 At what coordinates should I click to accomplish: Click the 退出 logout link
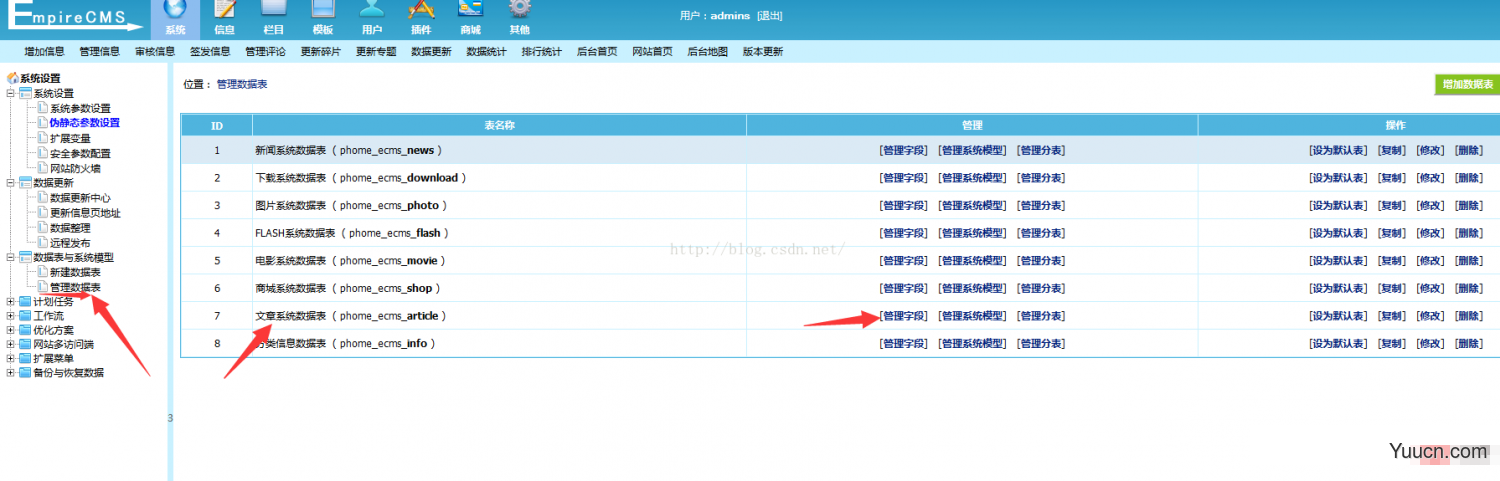(769, 16)
